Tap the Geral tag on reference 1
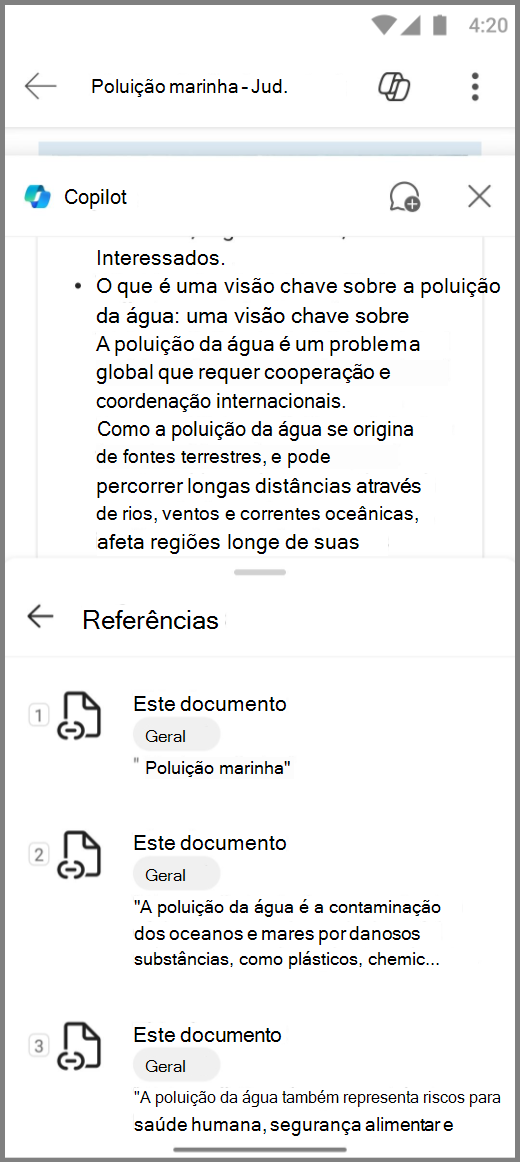The width and height of the screenshot is (520, 1162). (176, 736)
